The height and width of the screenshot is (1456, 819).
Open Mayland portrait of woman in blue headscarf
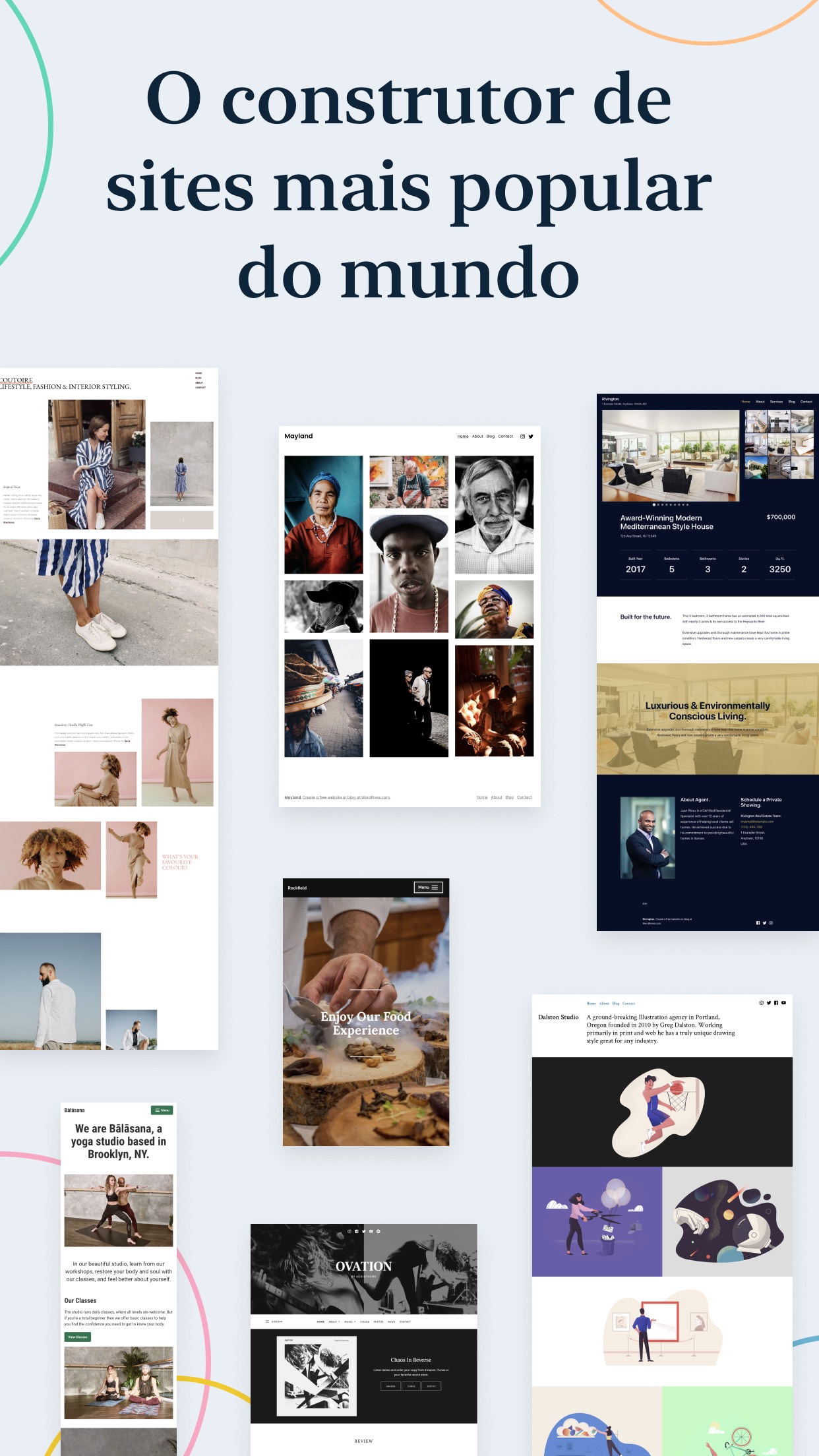pyautogui.click(x=324, y=514)
